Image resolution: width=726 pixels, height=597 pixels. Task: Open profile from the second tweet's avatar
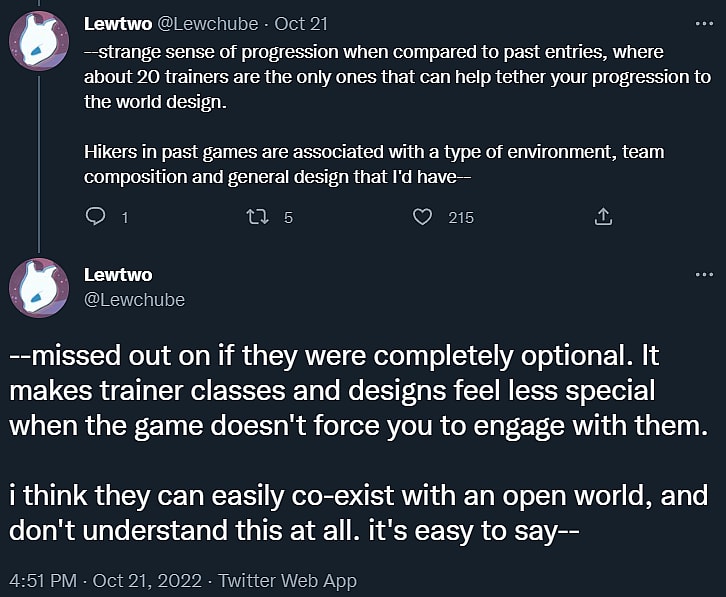pos(39,286)
